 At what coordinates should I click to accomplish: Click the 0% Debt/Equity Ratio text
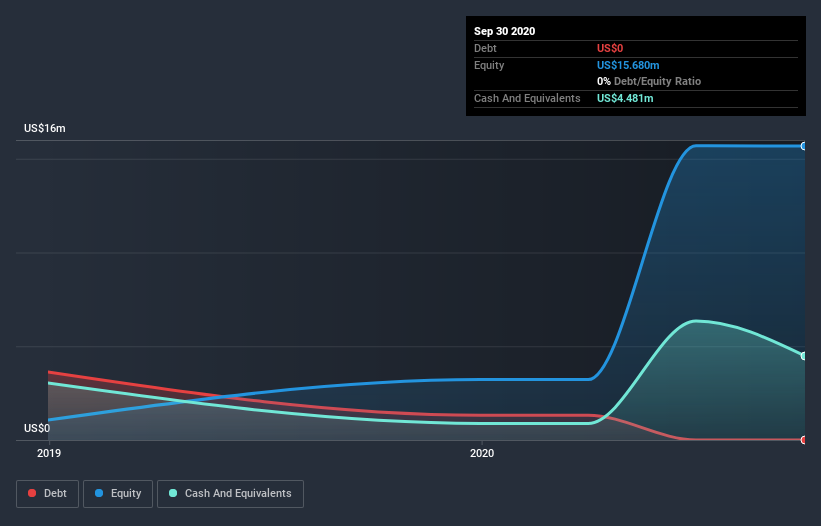click(x=649, y=81)
